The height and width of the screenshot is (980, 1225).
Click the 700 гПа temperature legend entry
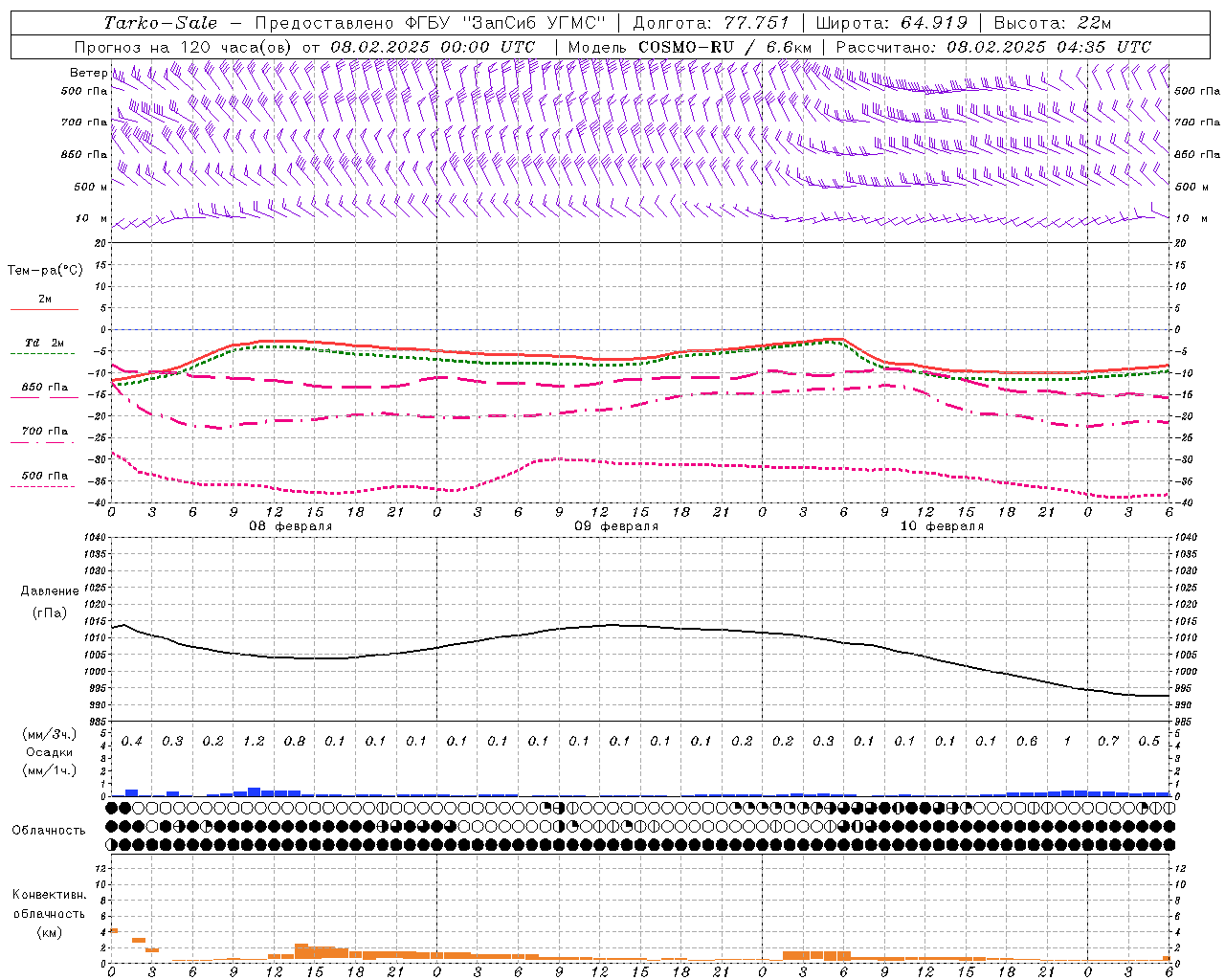(45, 431)
